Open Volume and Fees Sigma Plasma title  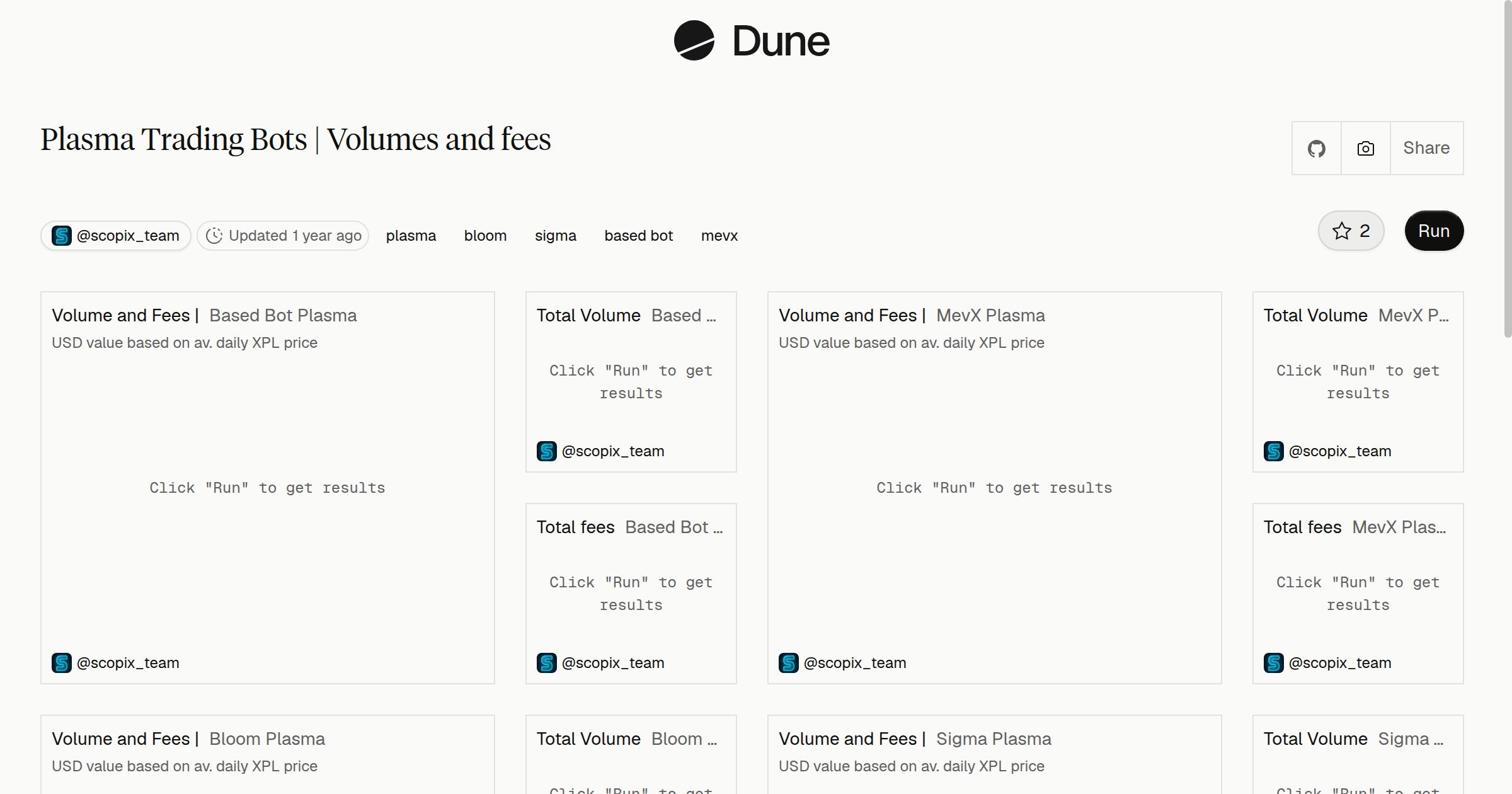tap(915, 739)
